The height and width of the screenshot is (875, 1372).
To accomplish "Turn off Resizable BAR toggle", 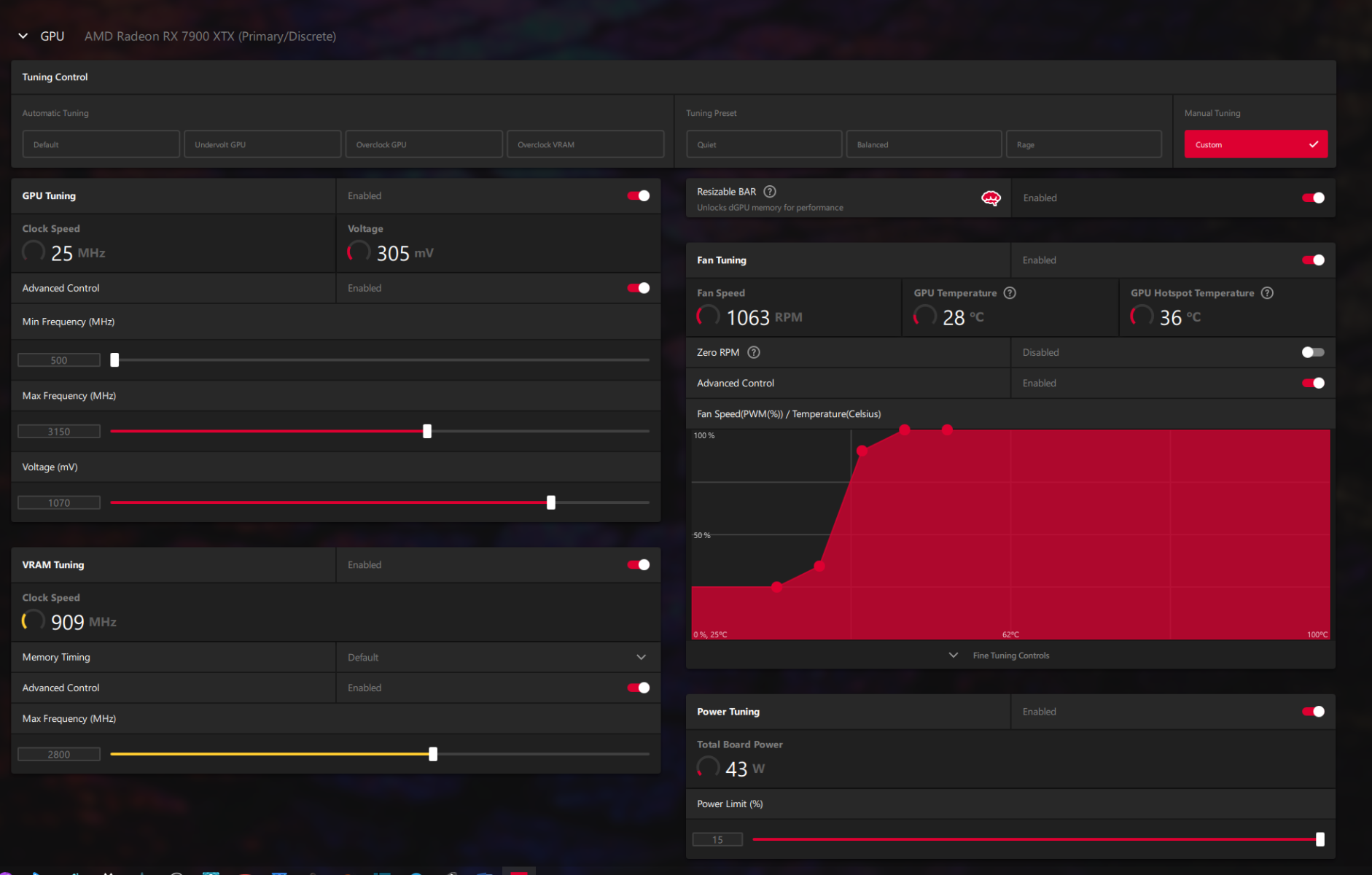I will pos(1314,198).
